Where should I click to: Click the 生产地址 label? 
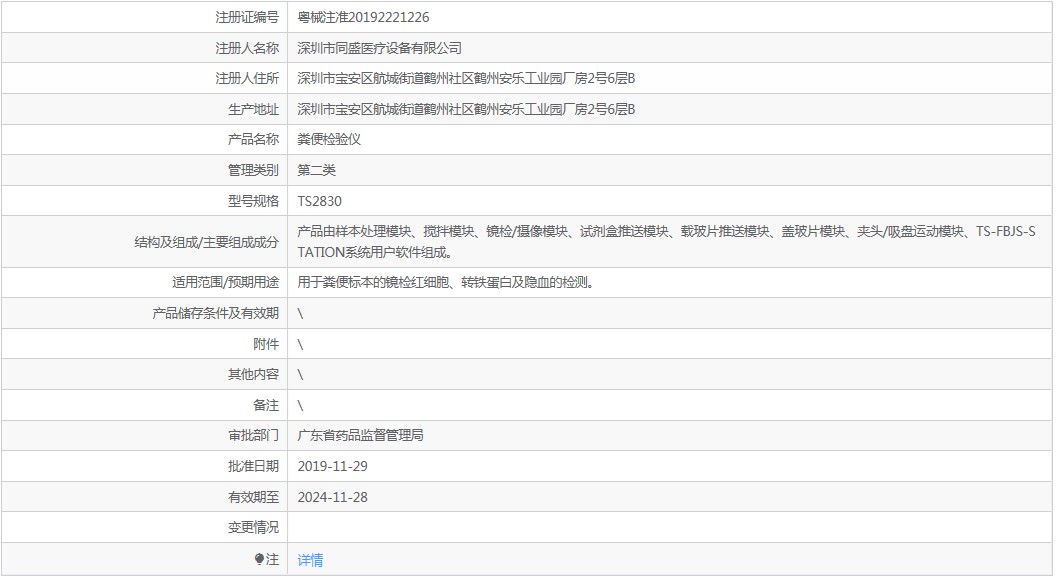[x=253, y=109]
